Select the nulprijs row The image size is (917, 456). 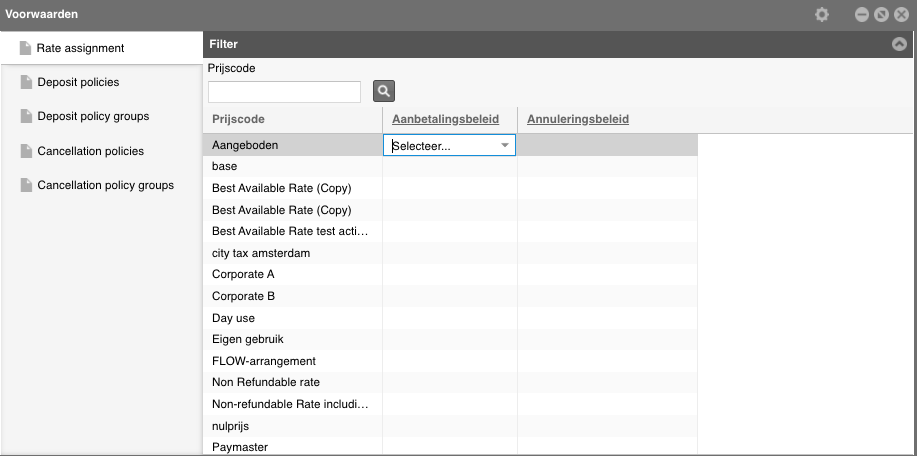(x=450, y=426)
